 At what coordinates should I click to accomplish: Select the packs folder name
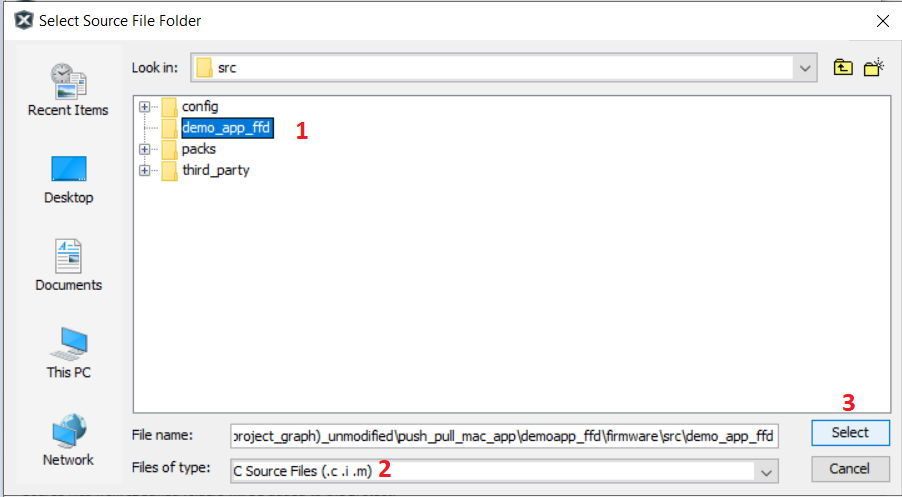198,149
